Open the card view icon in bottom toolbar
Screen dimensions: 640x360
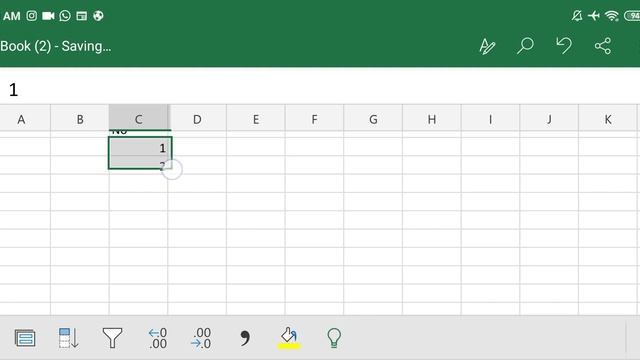click(25, 338)
